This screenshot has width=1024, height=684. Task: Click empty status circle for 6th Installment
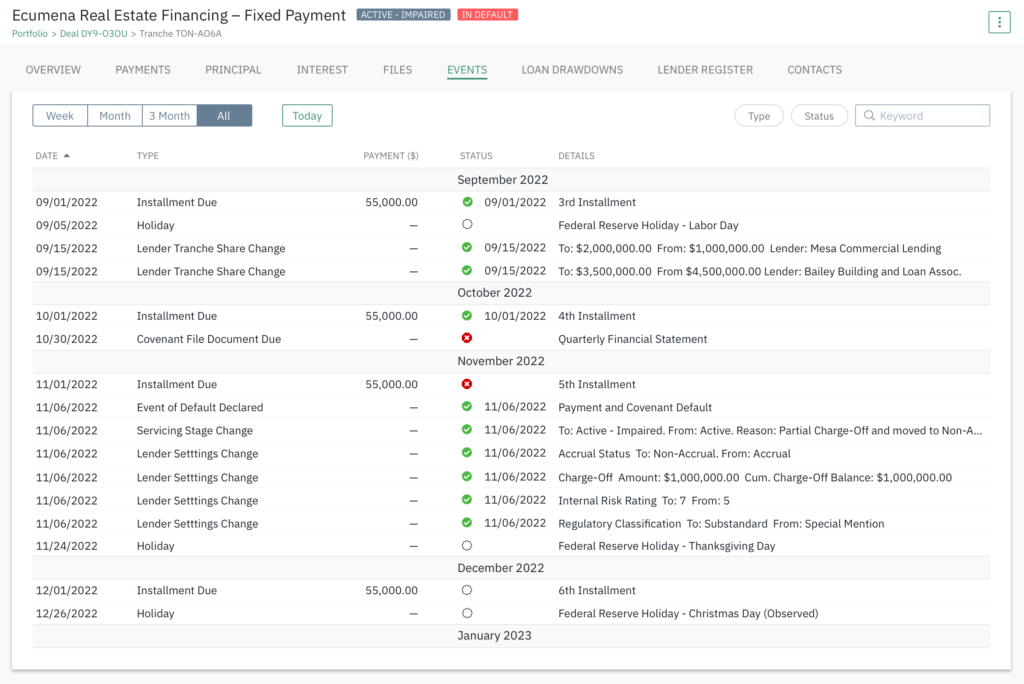(467, 590)
